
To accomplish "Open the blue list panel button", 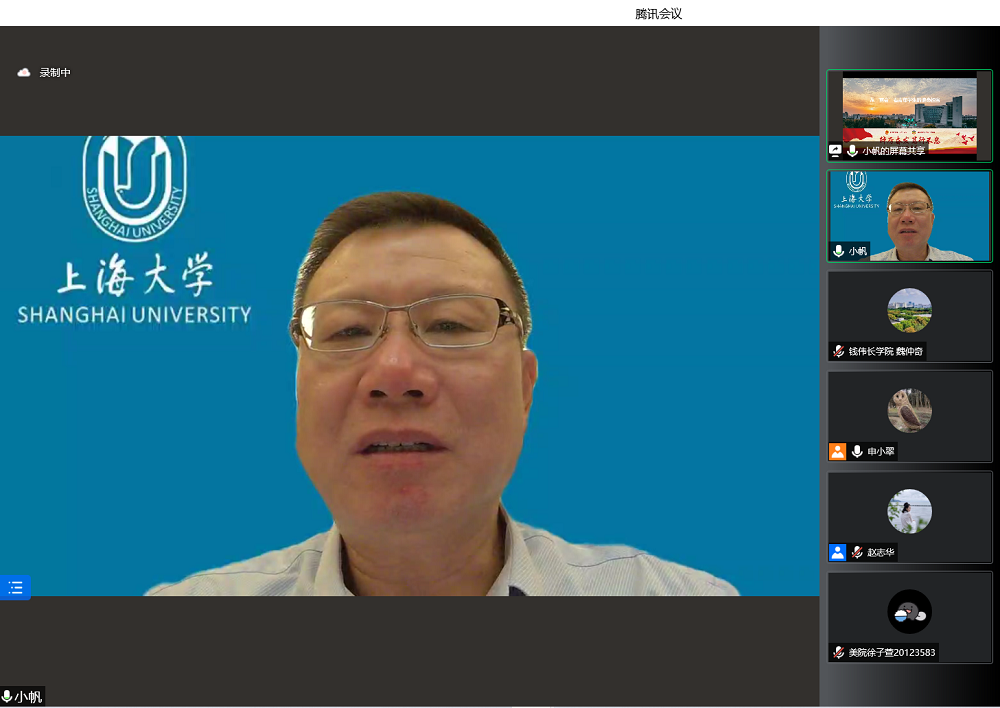I will 15,587.
